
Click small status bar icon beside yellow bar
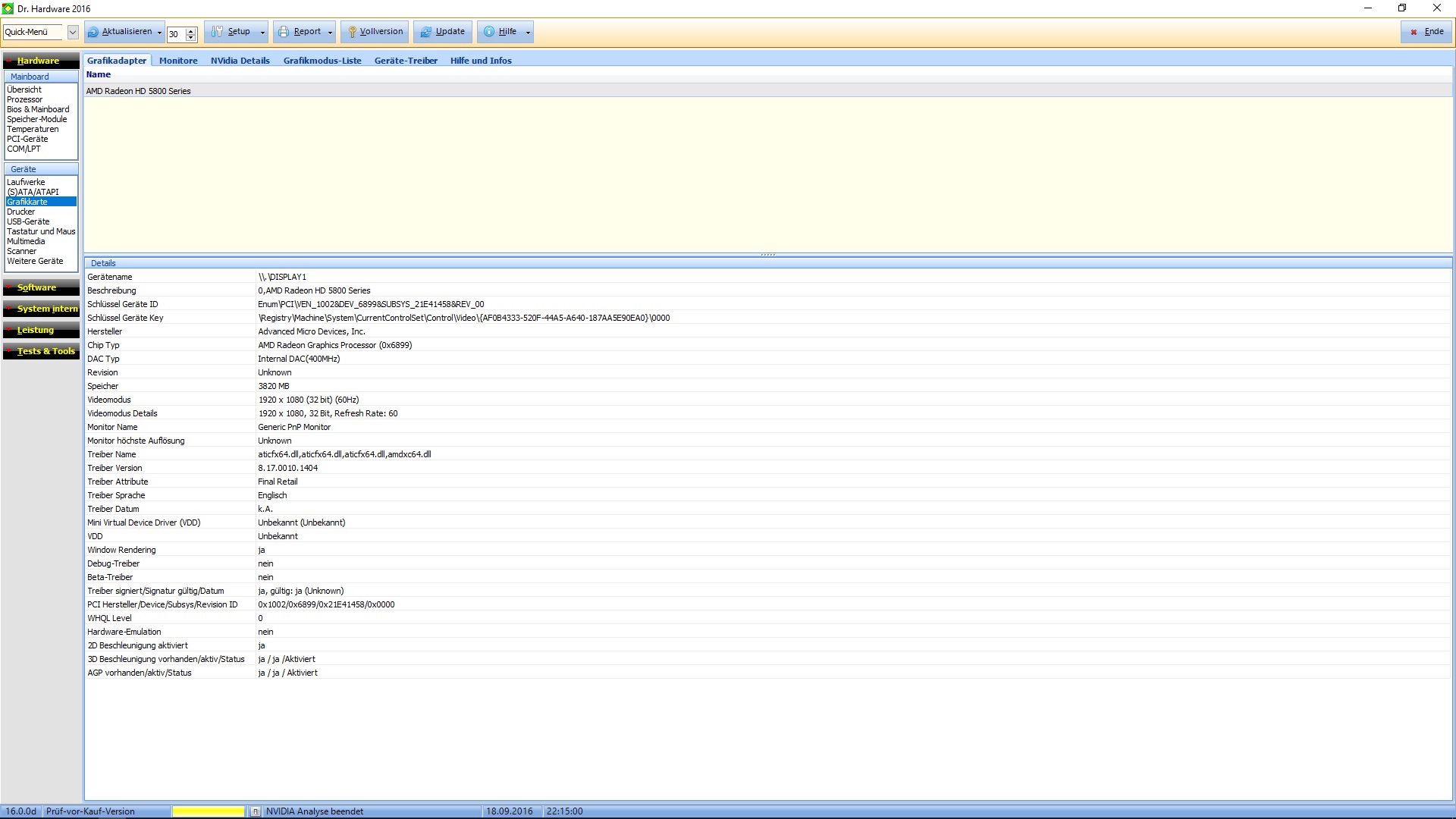(256, 811)
